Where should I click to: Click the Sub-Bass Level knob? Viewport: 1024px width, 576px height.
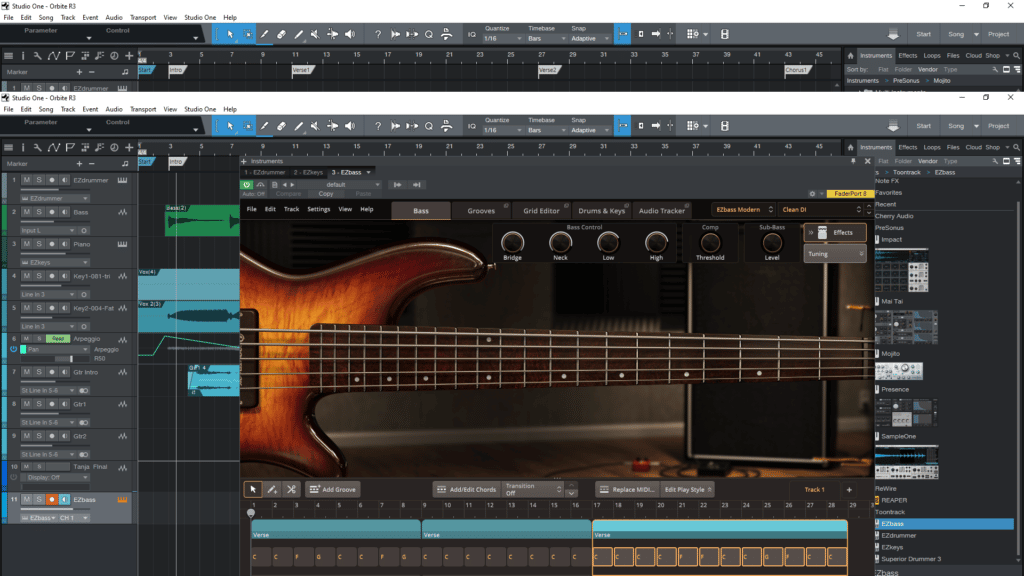772,243
